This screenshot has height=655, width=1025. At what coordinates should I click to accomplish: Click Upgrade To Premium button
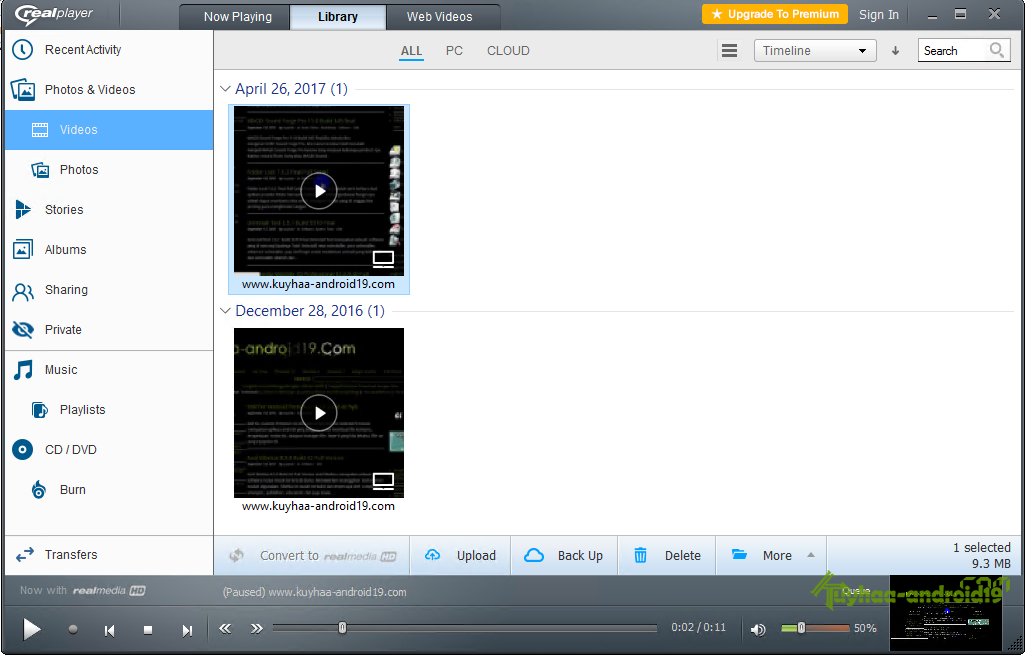click(775, 14)
